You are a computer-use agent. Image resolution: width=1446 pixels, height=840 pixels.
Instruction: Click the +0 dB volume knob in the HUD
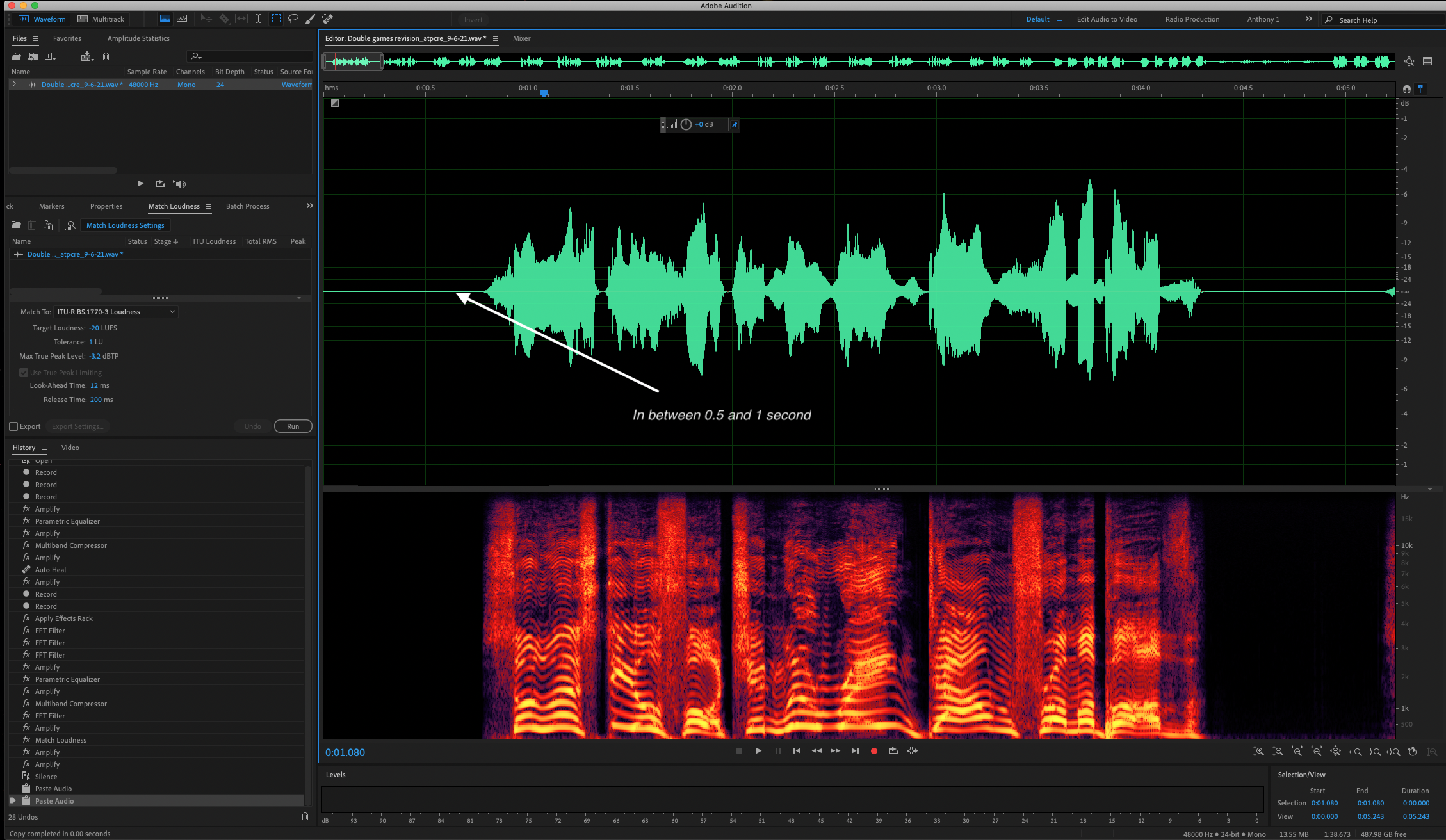pos(686,124)
